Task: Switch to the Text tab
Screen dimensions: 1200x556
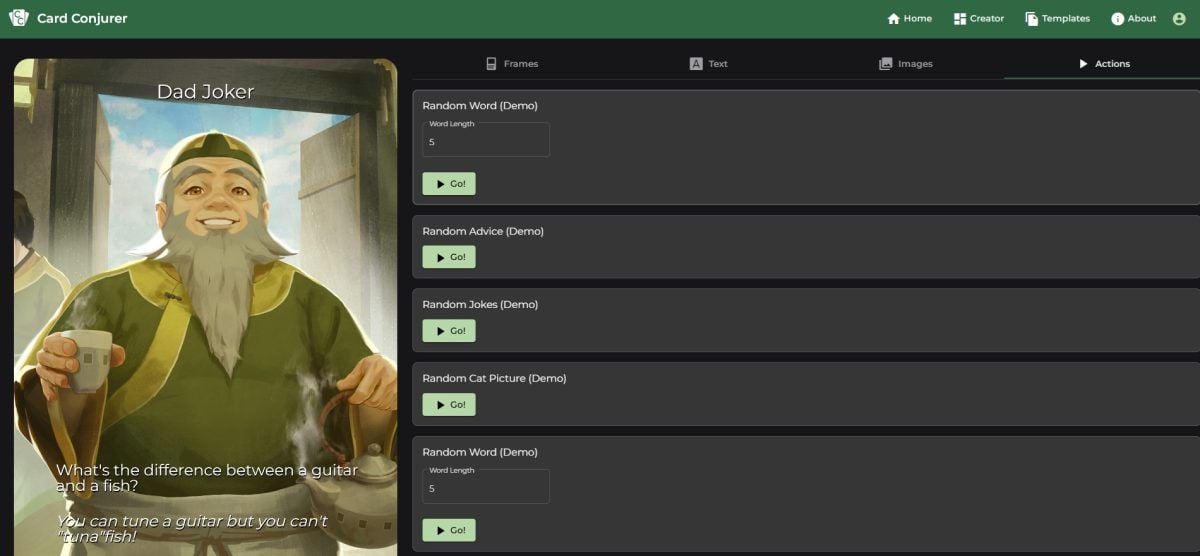Action: (708, 64)
